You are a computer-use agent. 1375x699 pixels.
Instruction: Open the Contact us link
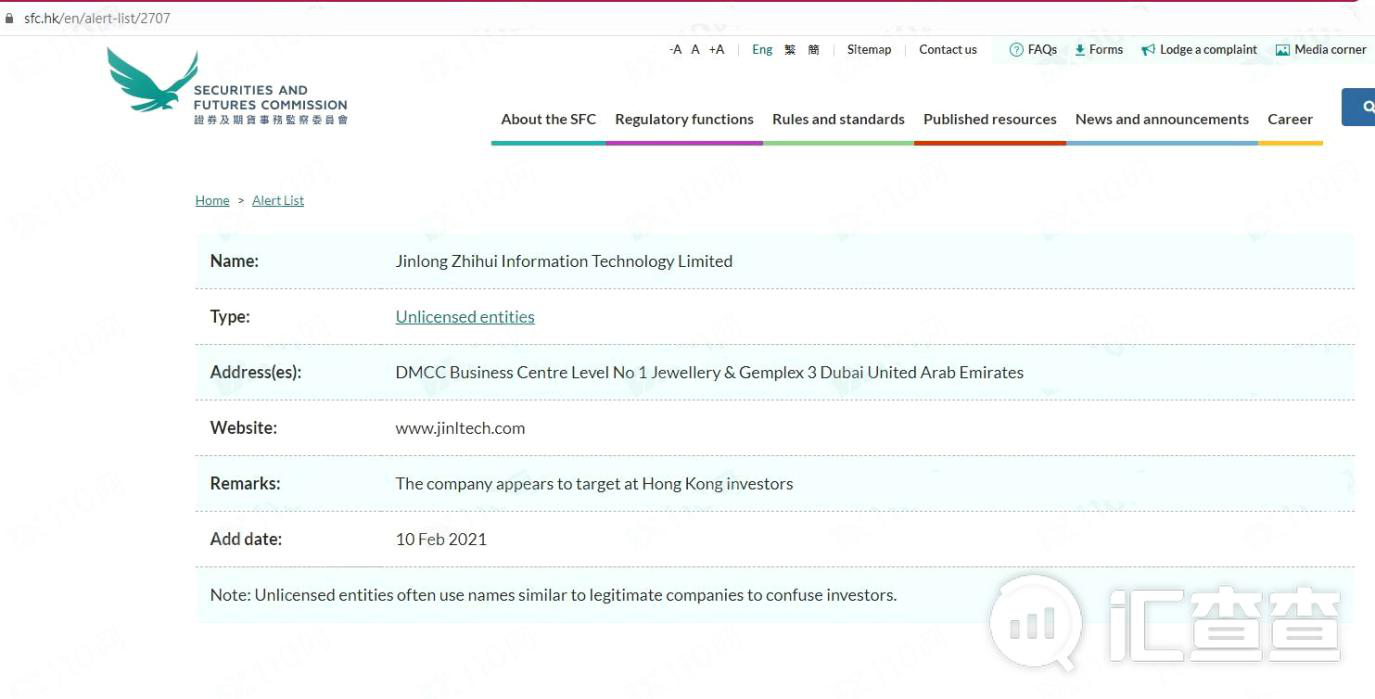click(x=948, y=50)
